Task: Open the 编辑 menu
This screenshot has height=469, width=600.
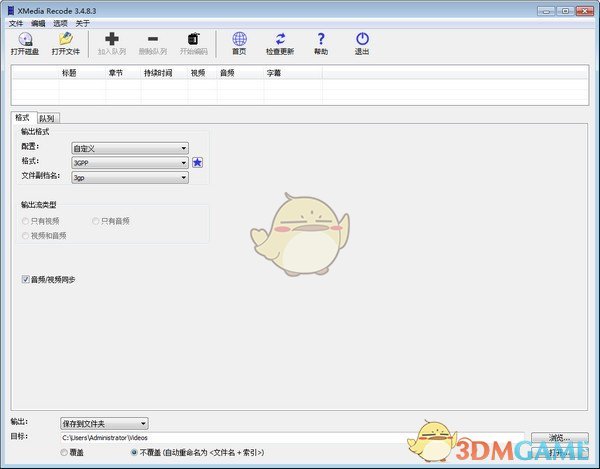Action: (38, 23)
